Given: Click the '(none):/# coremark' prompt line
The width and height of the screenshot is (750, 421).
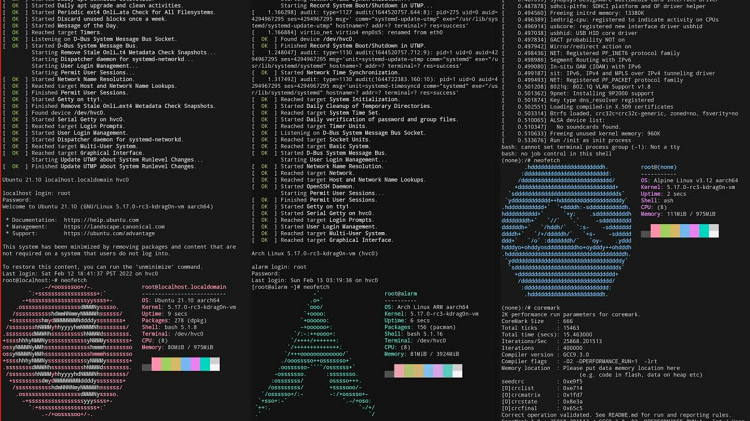Looking at the screenshot, I should click(x=530, y=308).
